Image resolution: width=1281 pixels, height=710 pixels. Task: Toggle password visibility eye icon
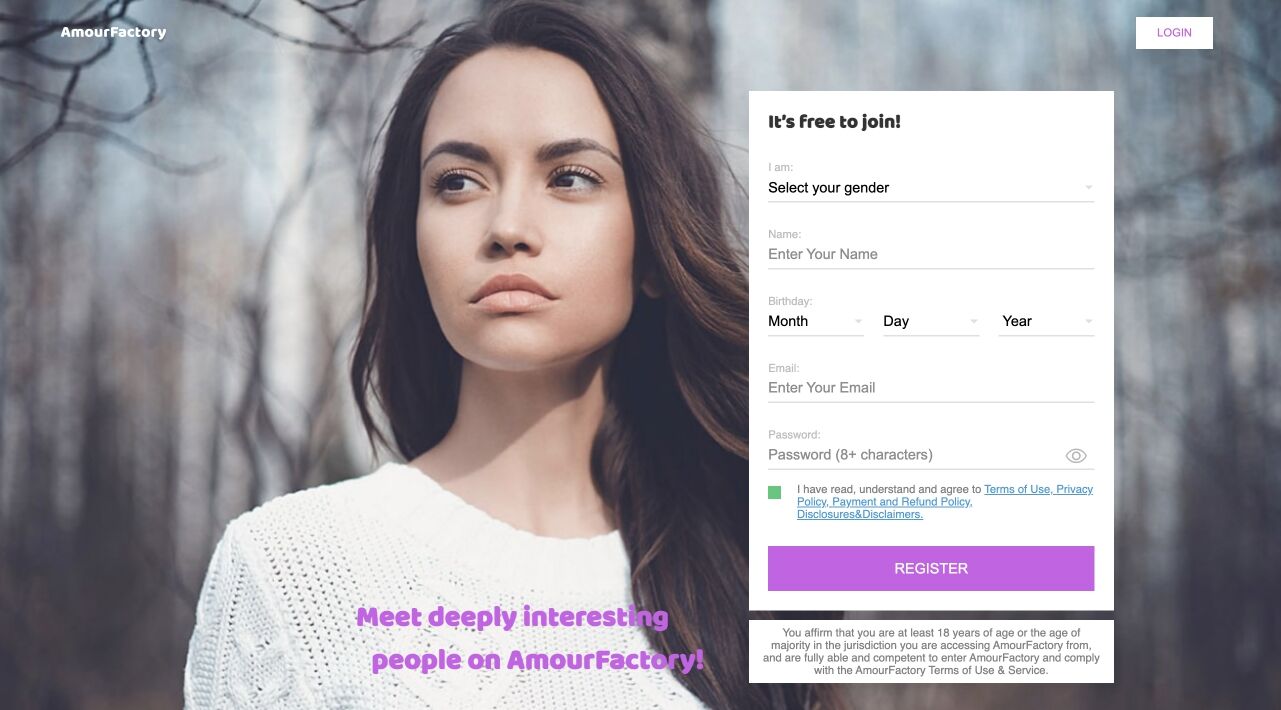(1076, 456)
